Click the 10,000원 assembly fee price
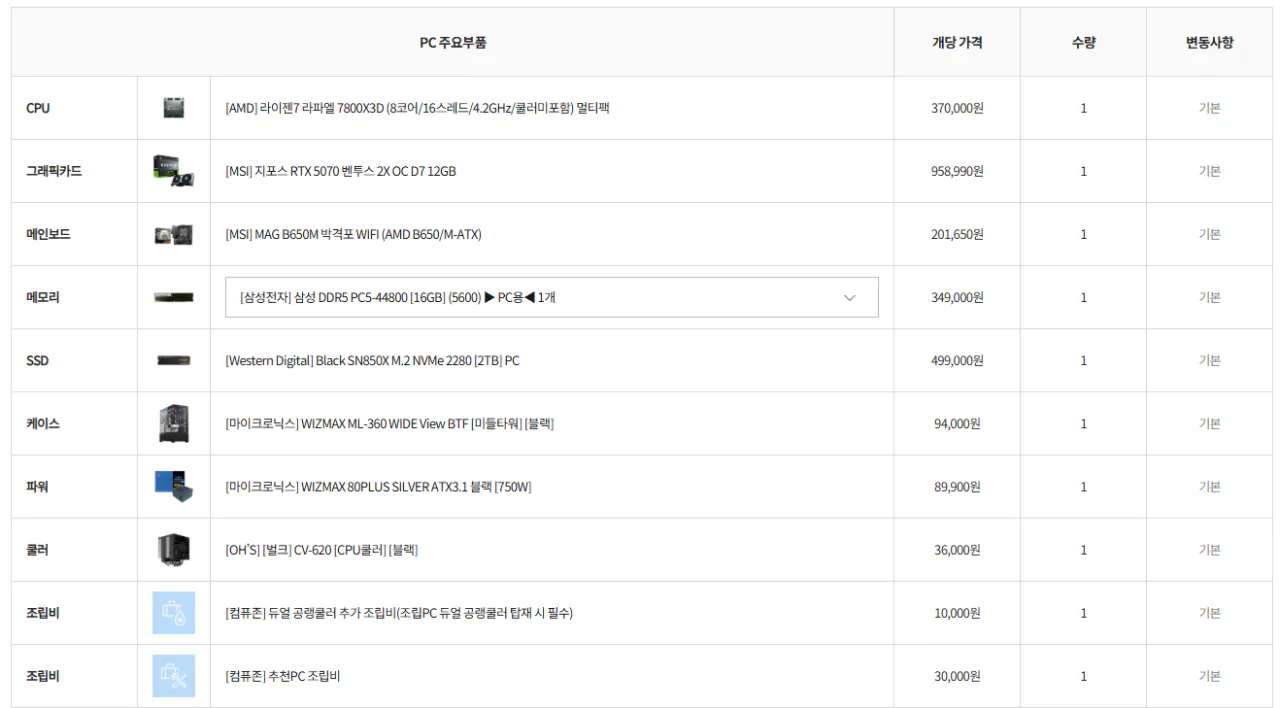The image size is (1280, 708). [x=957, y=613]
